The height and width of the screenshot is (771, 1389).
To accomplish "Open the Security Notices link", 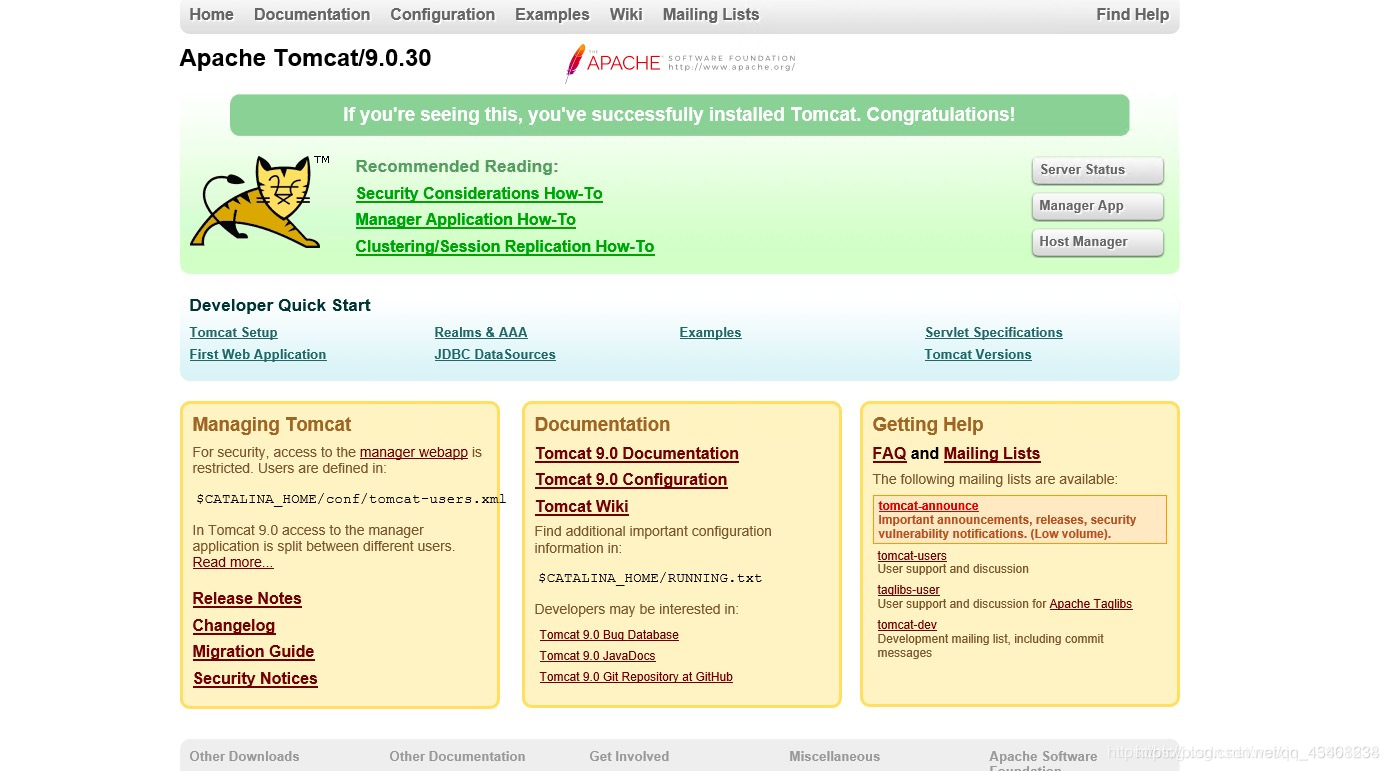I will (255, 678).
